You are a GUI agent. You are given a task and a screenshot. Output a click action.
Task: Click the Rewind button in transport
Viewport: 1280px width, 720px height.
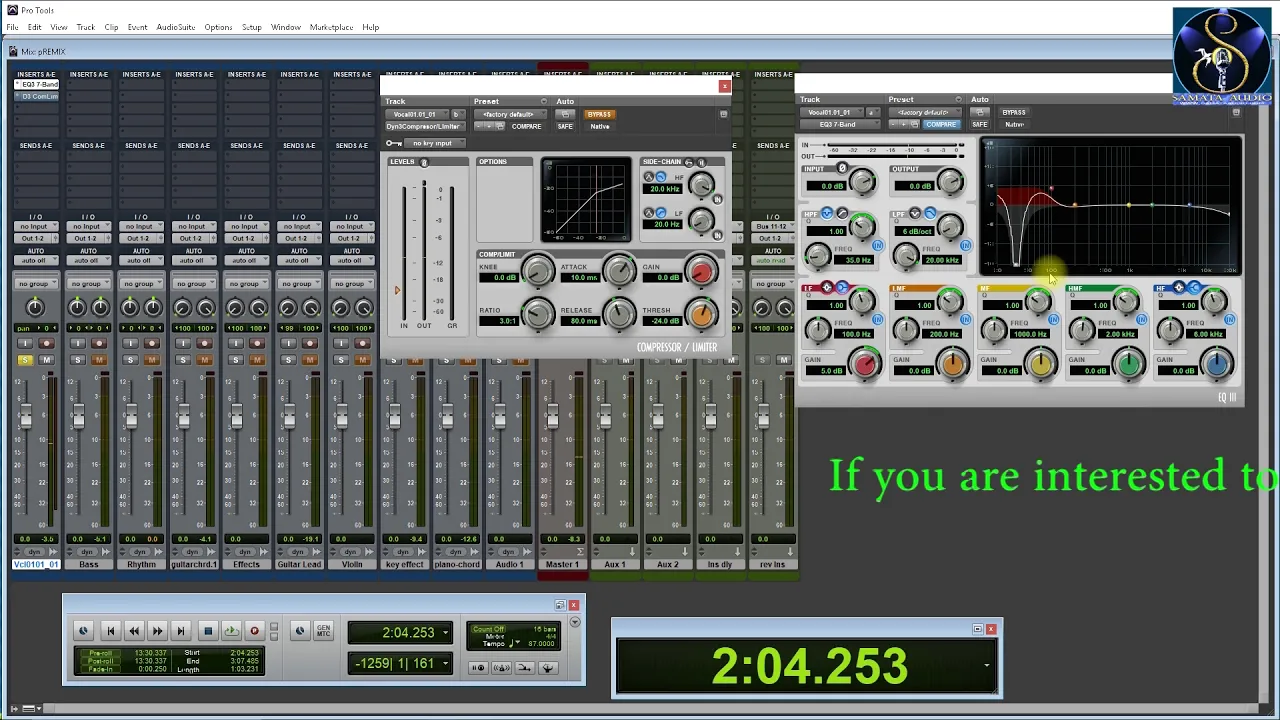134,631
